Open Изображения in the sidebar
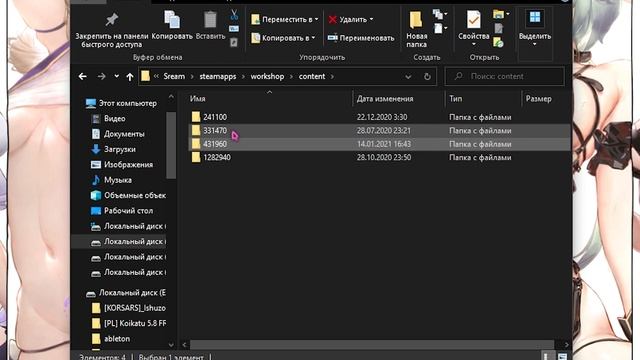Screen dimensions: 640x360 pos(122,165)
